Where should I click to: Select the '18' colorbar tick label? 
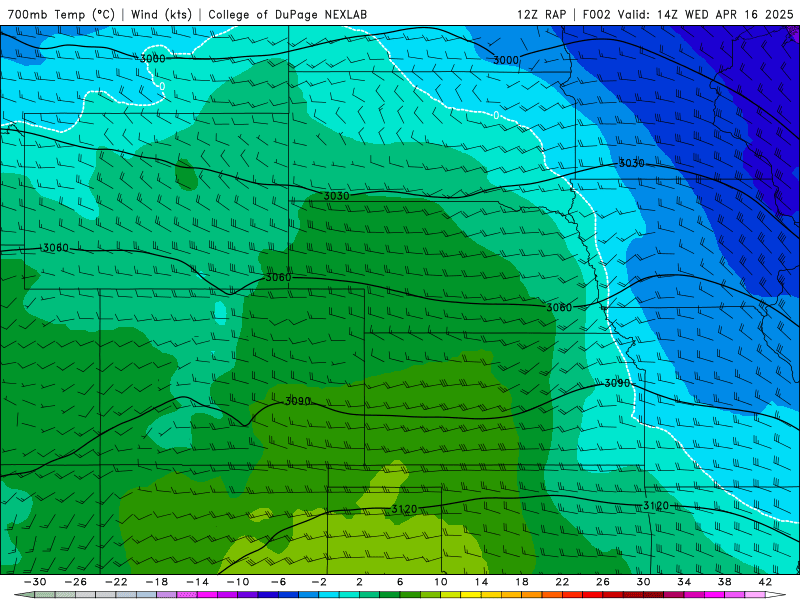pos(521,582)
